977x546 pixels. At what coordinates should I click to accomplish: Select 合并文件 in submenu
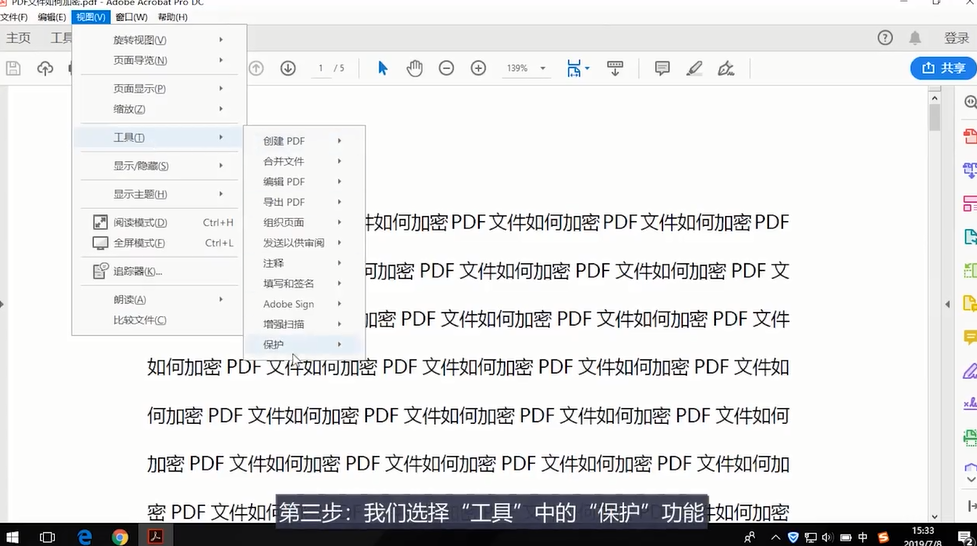pos(303,161)
